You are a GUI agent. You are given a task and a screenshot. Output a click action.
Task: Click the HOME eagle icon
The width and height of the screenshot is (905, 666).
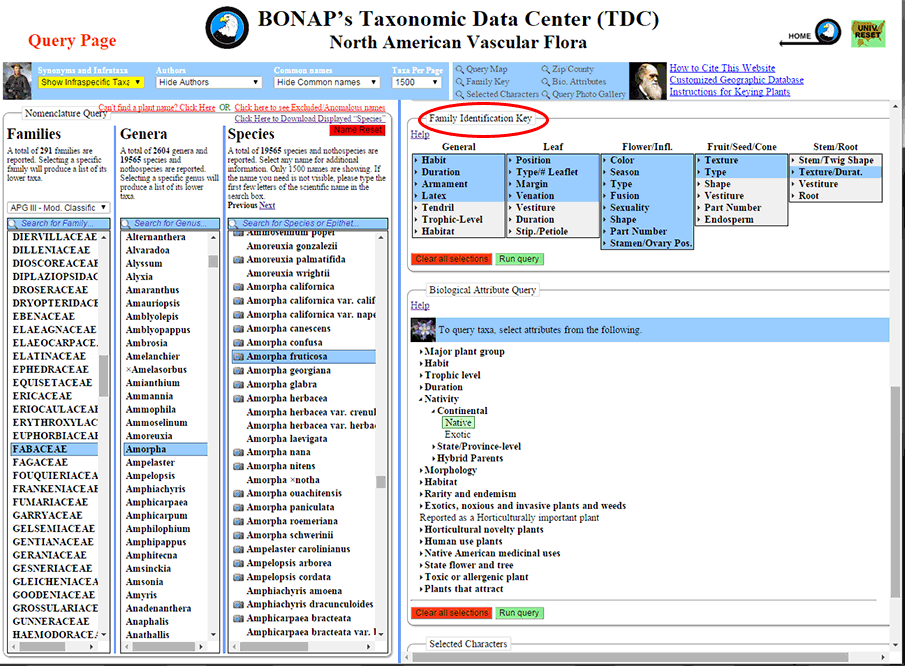point(828,32)
